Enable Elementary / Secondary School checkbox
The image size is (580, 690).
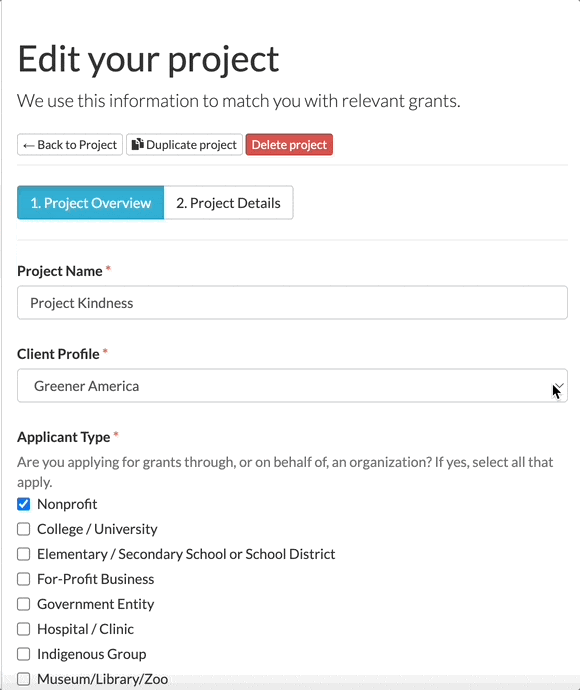(24, 554)
